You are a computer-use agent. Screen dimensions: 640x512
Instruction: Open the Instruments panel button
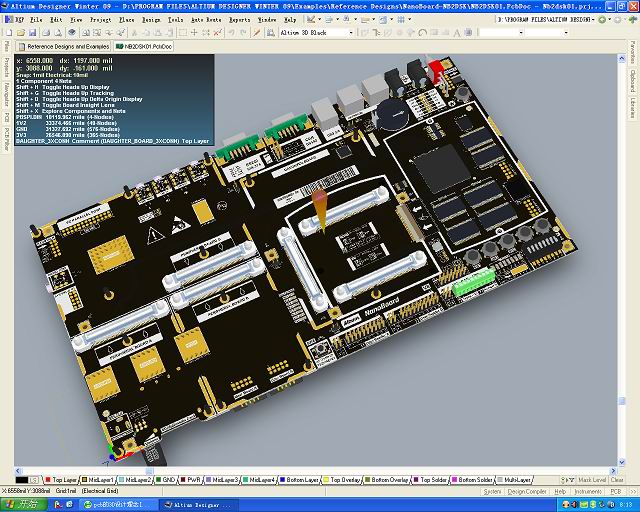588,491
